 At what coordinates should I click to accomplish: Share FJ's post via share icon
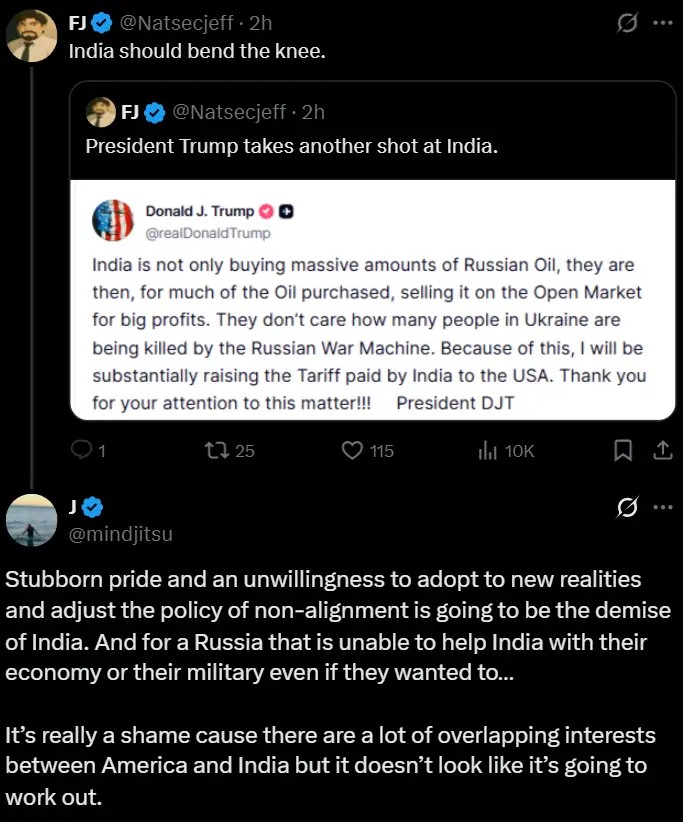click(663, 450)
